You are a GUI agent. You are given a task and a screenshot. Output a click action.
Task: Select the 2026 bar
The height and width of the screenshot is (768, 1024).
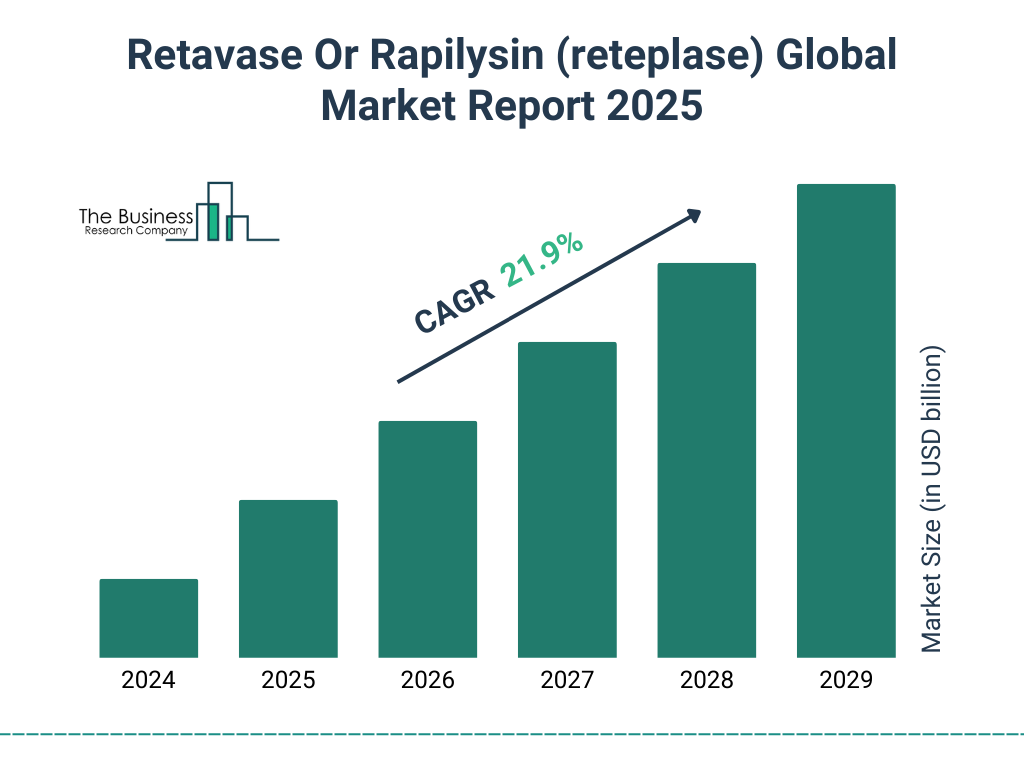[x=428, y=539]
